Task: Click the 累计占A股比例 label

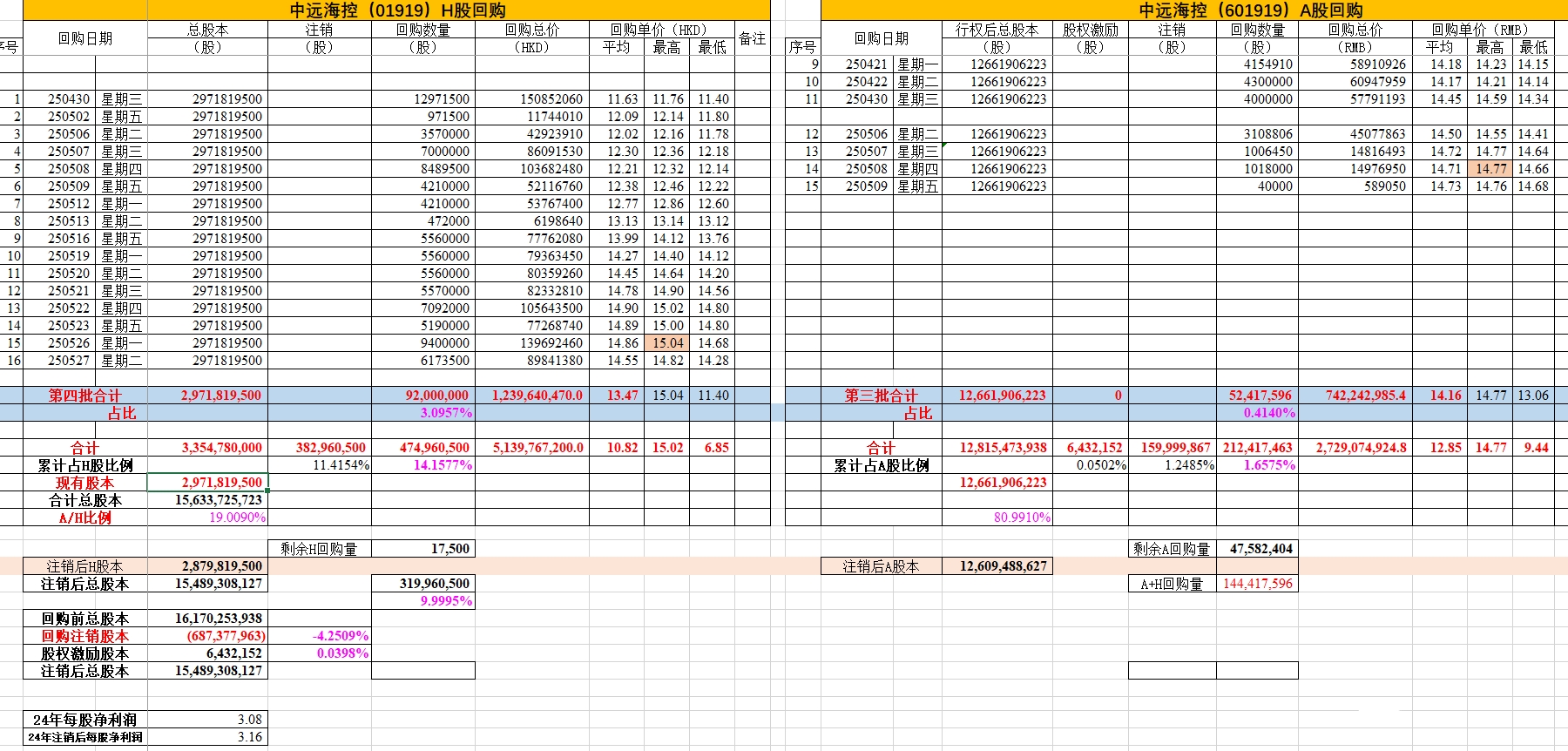Action: (x=882, y=465)
